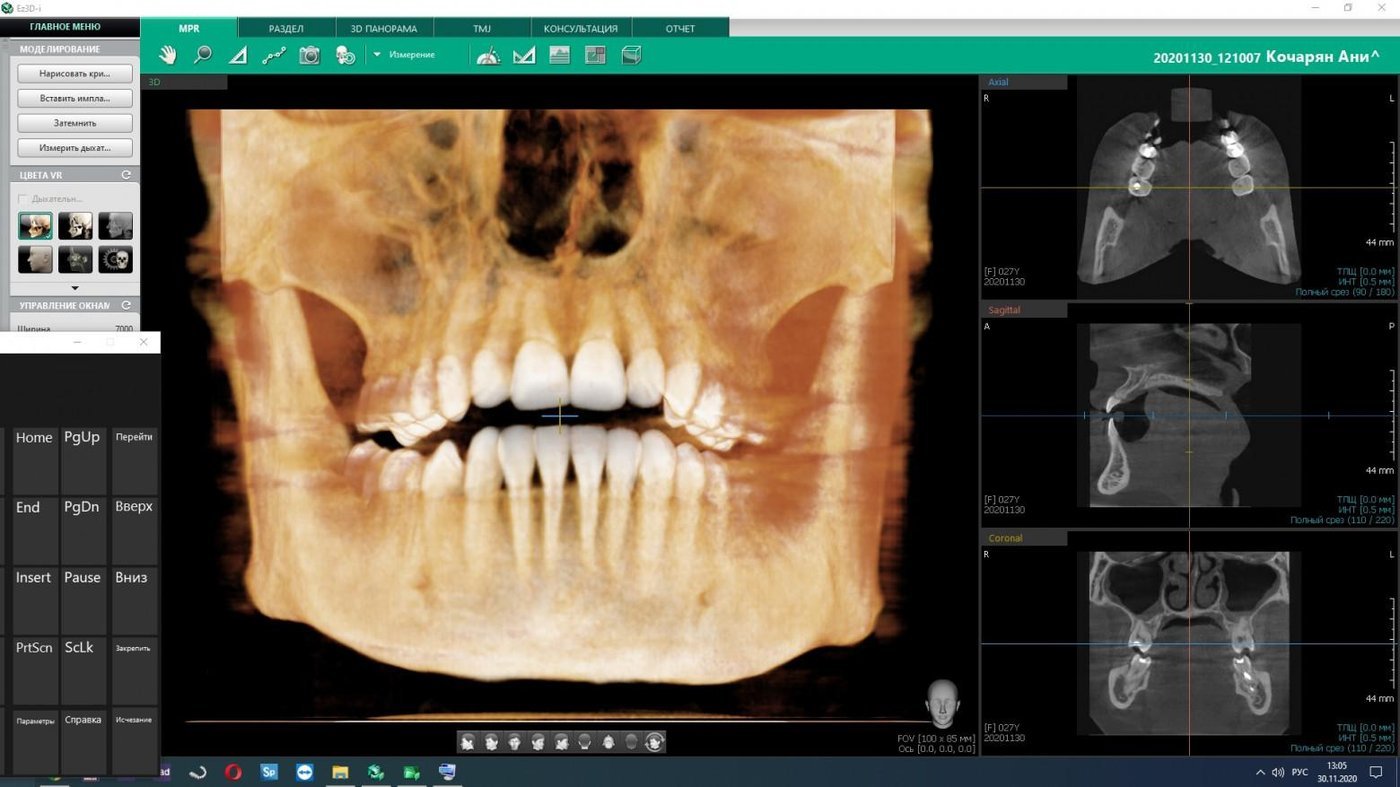
Task: Click the Затемнить button
Action: click(x=75, y=123)
